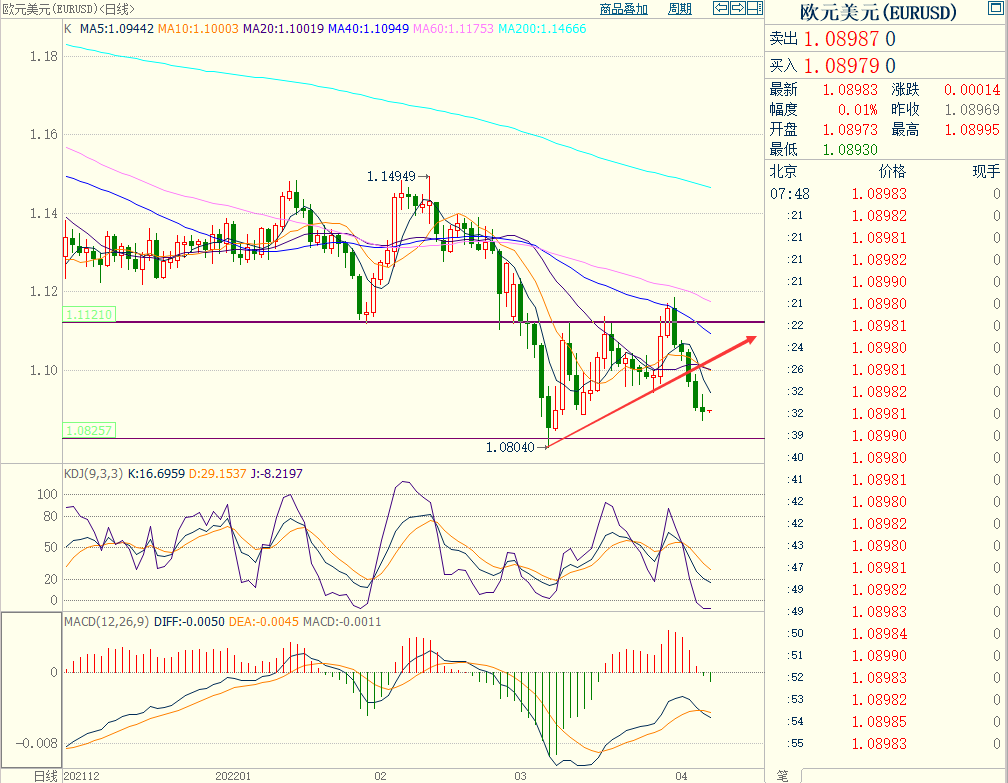Click the left arrow navigation icon
The image size is (1008, 783).
pos(721,9)
